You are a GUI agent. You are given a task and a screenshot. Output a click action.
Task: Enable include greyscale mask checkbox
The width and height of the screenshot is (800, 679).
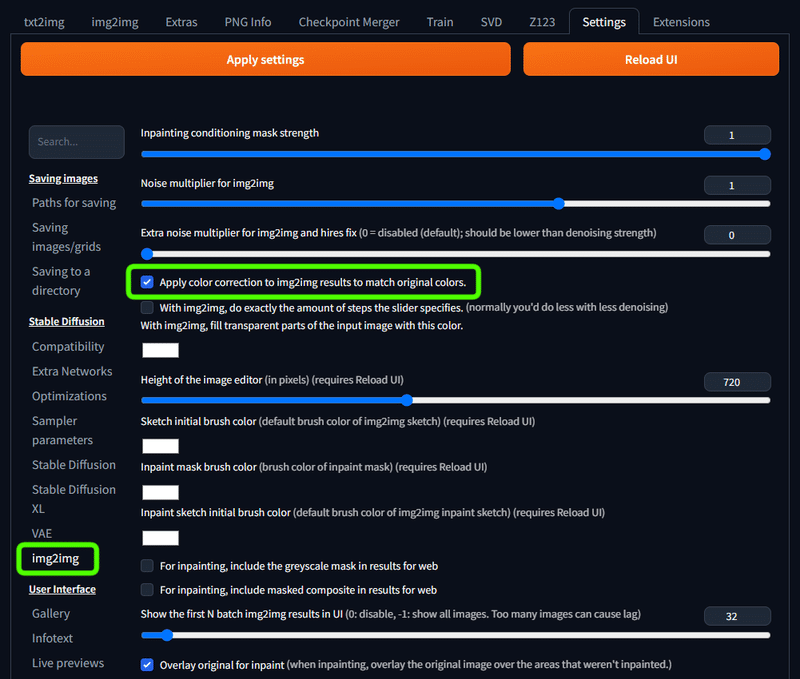pos(147,566)
